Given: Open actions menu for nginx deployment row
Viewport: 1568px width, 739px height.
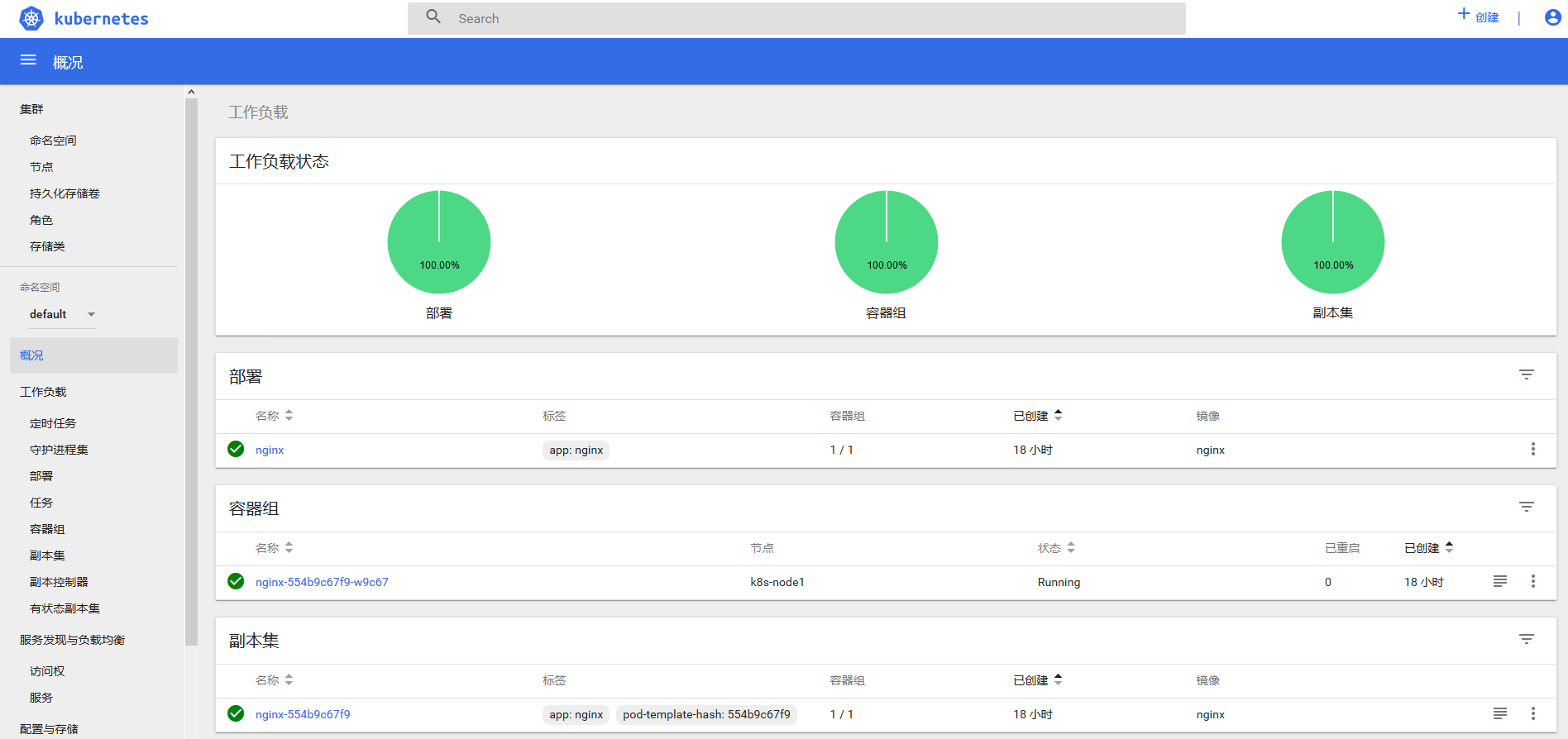Looking at the screenshot, I should pyautogui.click(x=1533, y=449).
